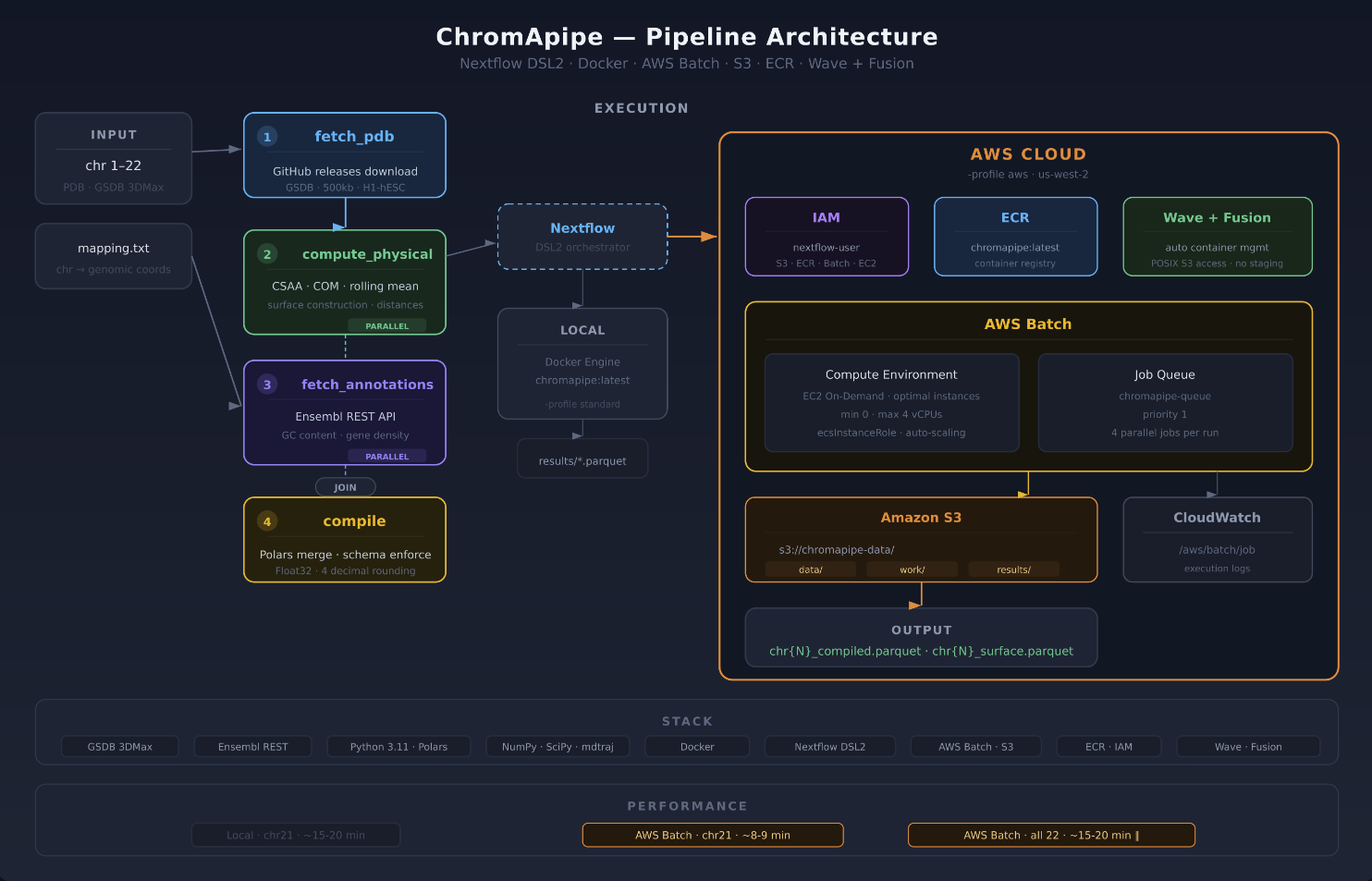The width and height of the screenshot is (1372, 881).
Task: Click '4 parallel jobs per run' text
Action: pyautogui.click(x=1165, y=433)
